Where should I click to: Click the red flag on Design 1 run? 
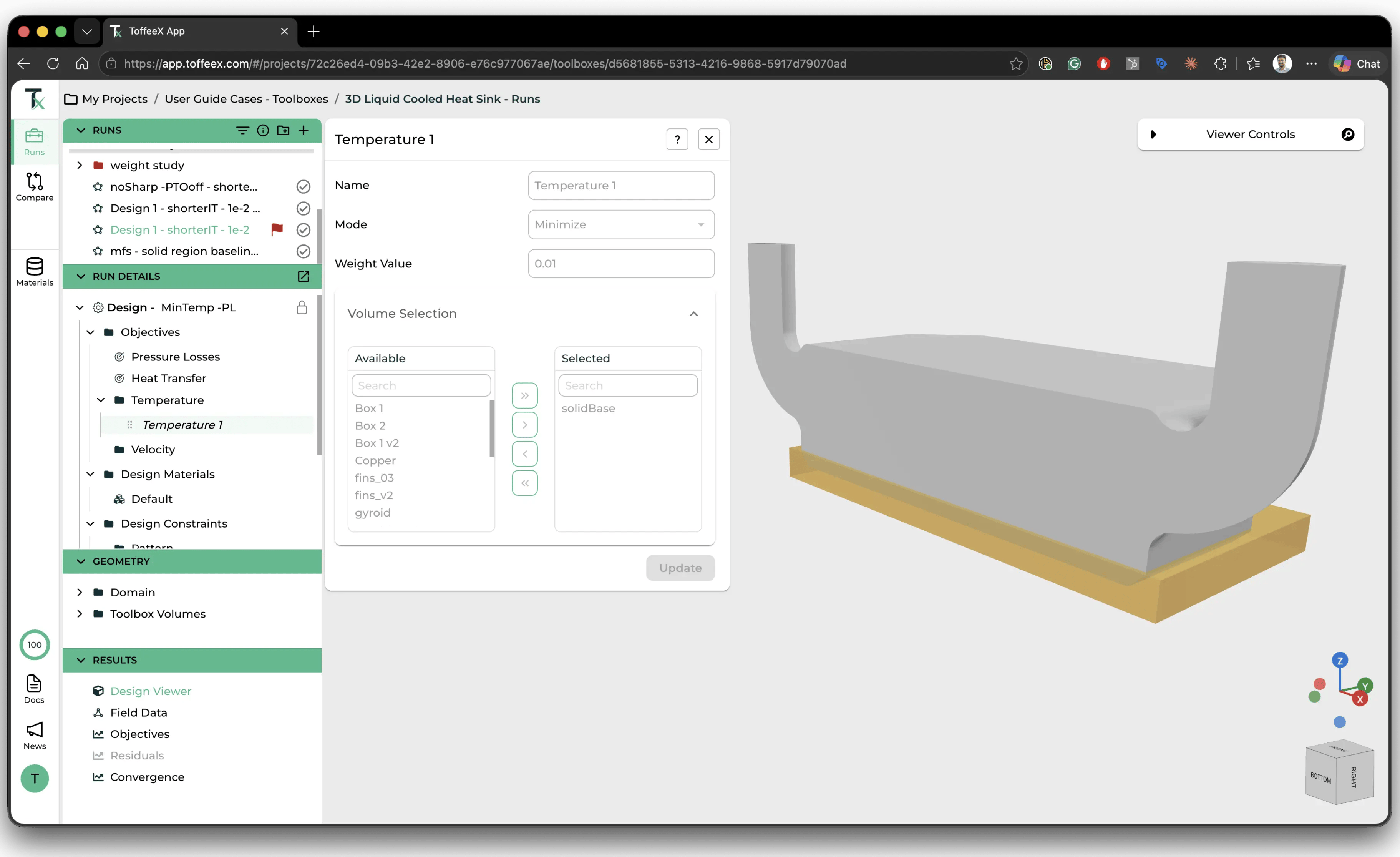[277, 229]
